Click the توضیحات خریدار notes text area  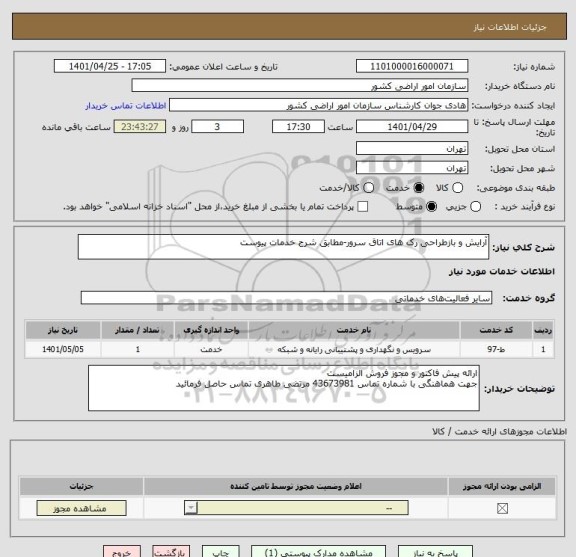(284, 388)
